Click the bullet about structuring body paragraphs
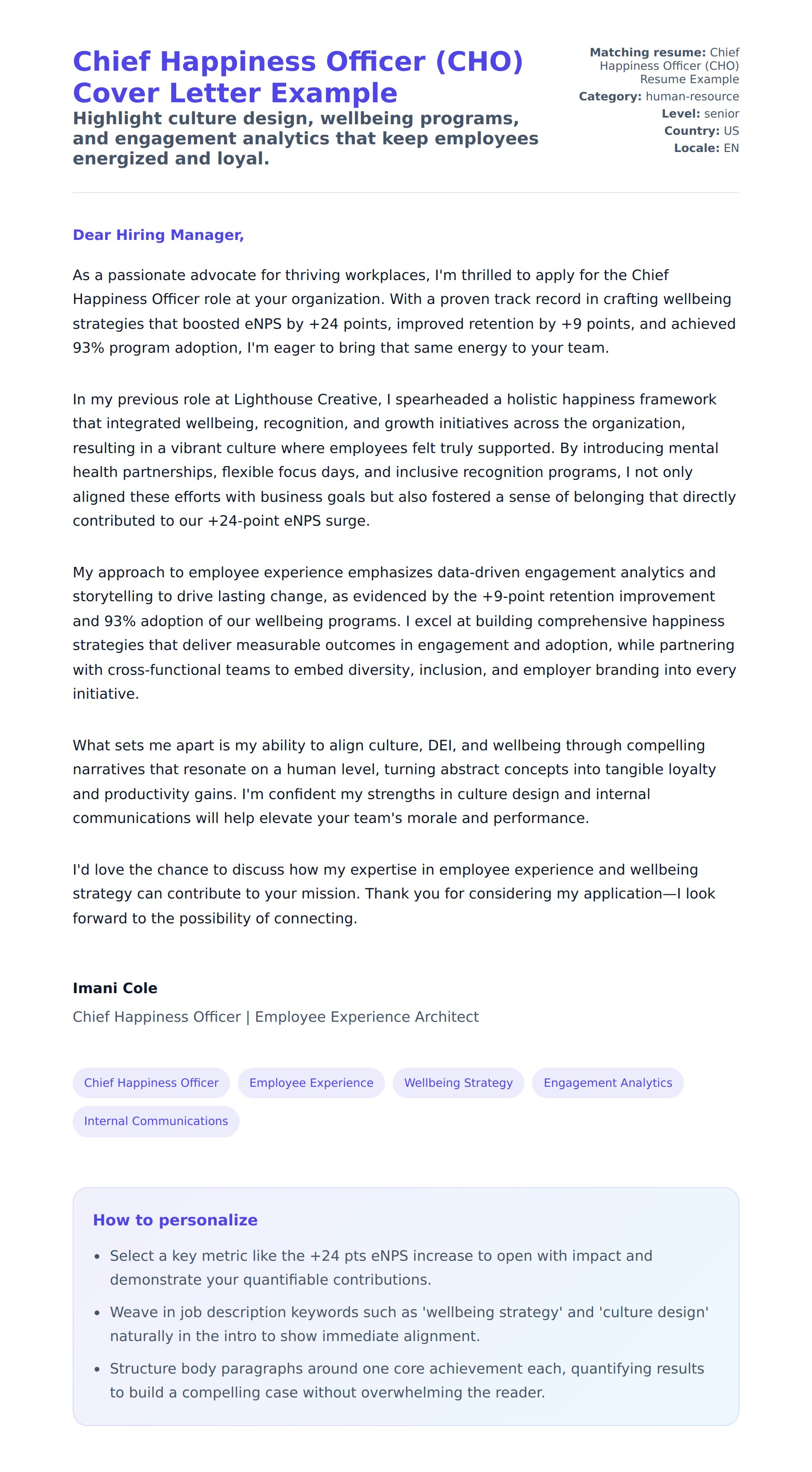812x1472 pixels. click(x=406, y=1381)
